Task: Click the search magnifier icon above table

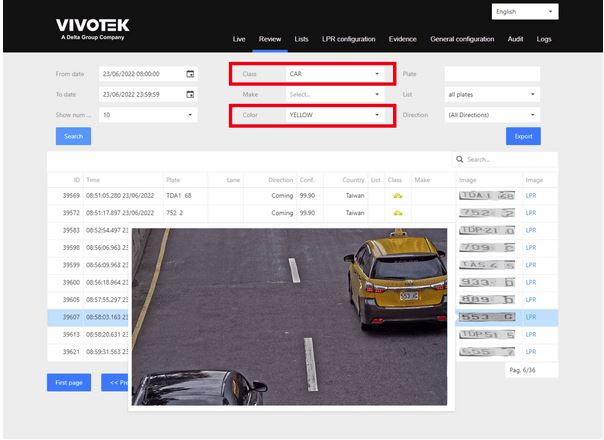Action: point(459,159)
